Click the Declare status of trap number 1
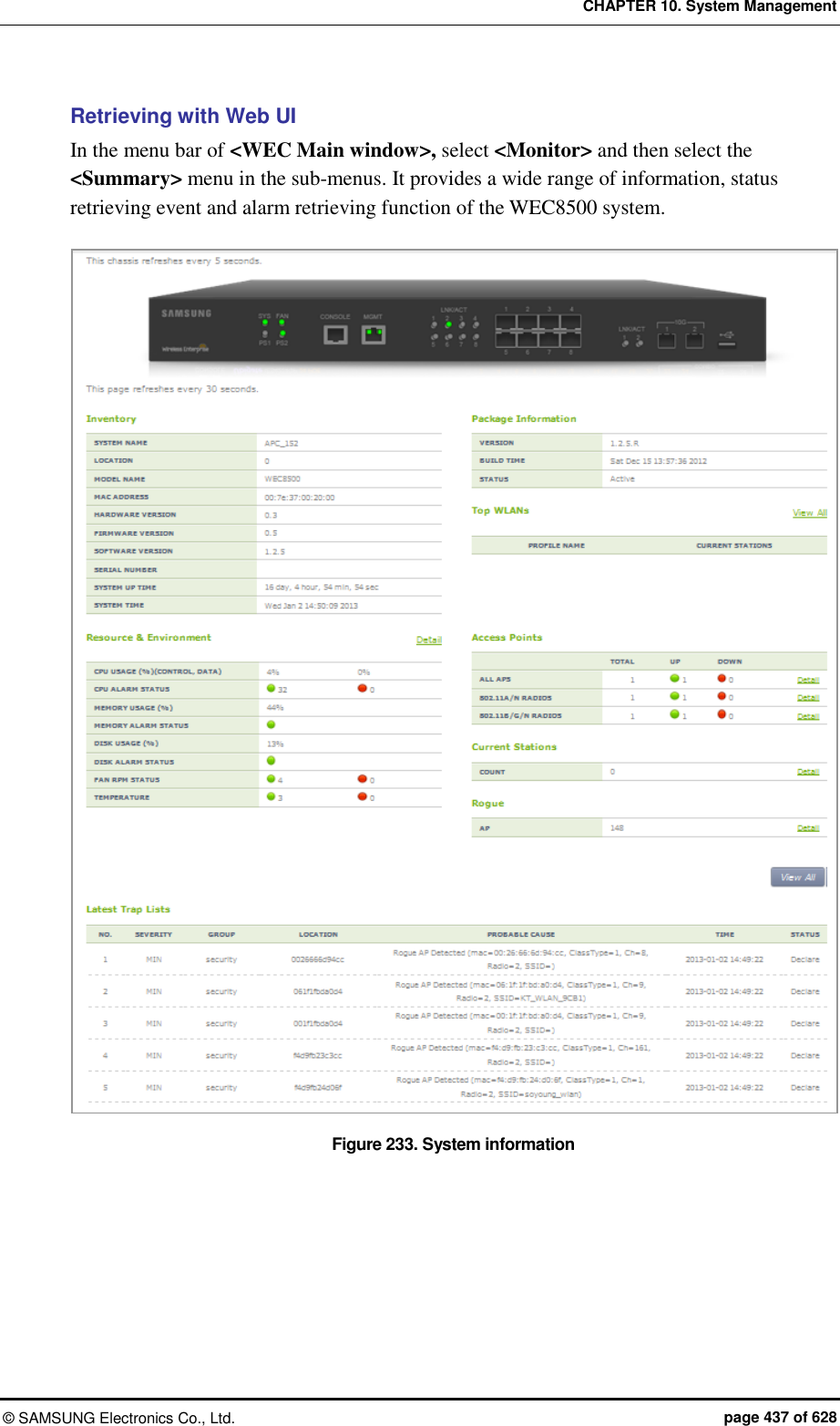 coord(803,959)
